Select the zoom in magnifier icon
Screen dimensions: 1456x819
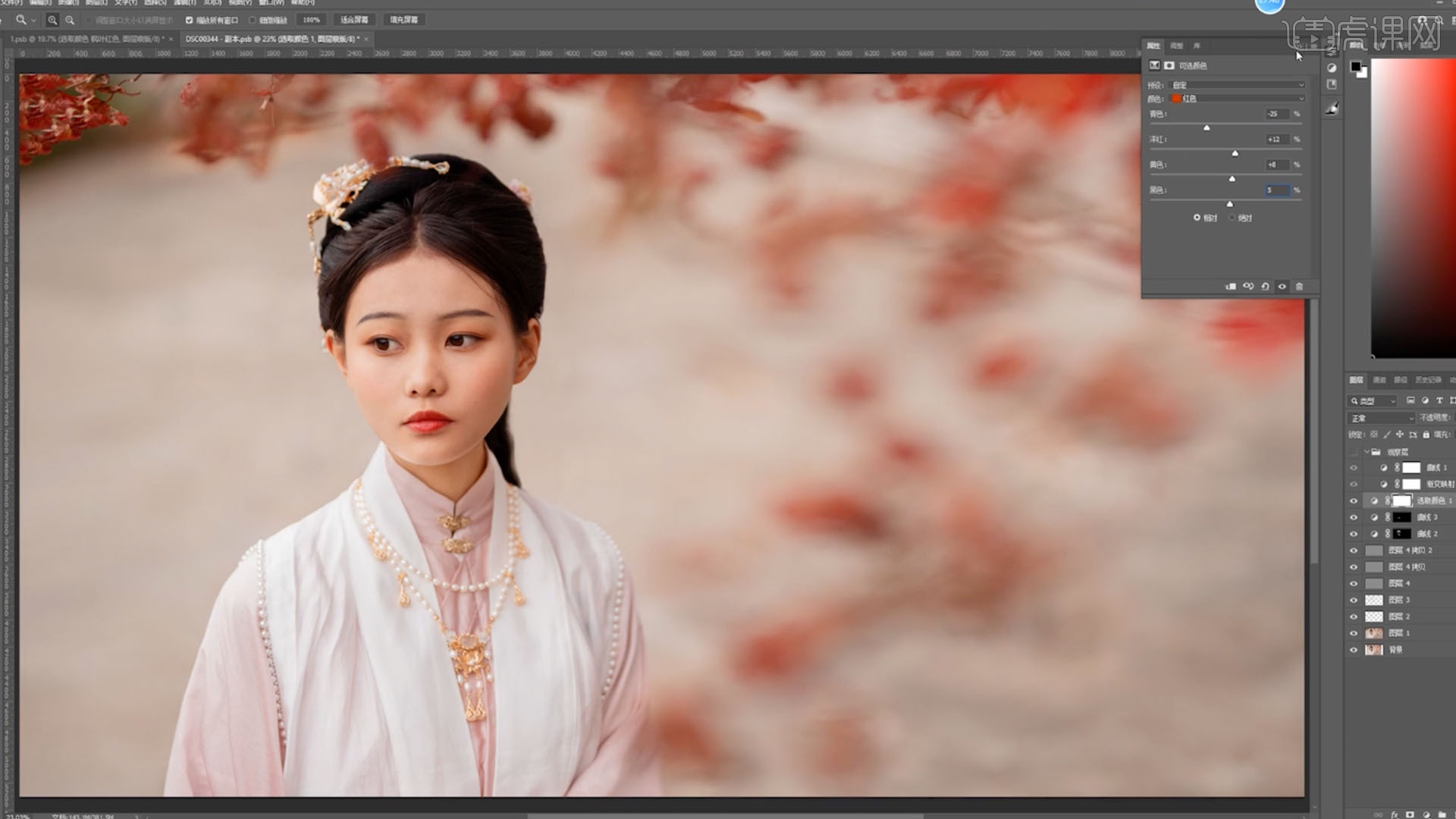(x=52, y=20)
